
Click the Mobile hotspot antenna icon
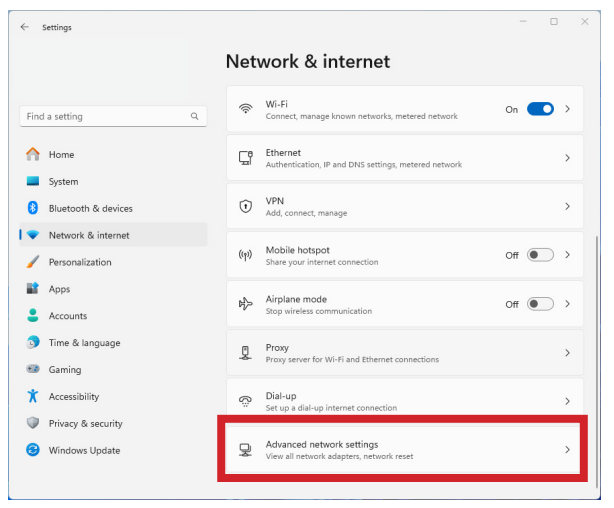point(246,255)
